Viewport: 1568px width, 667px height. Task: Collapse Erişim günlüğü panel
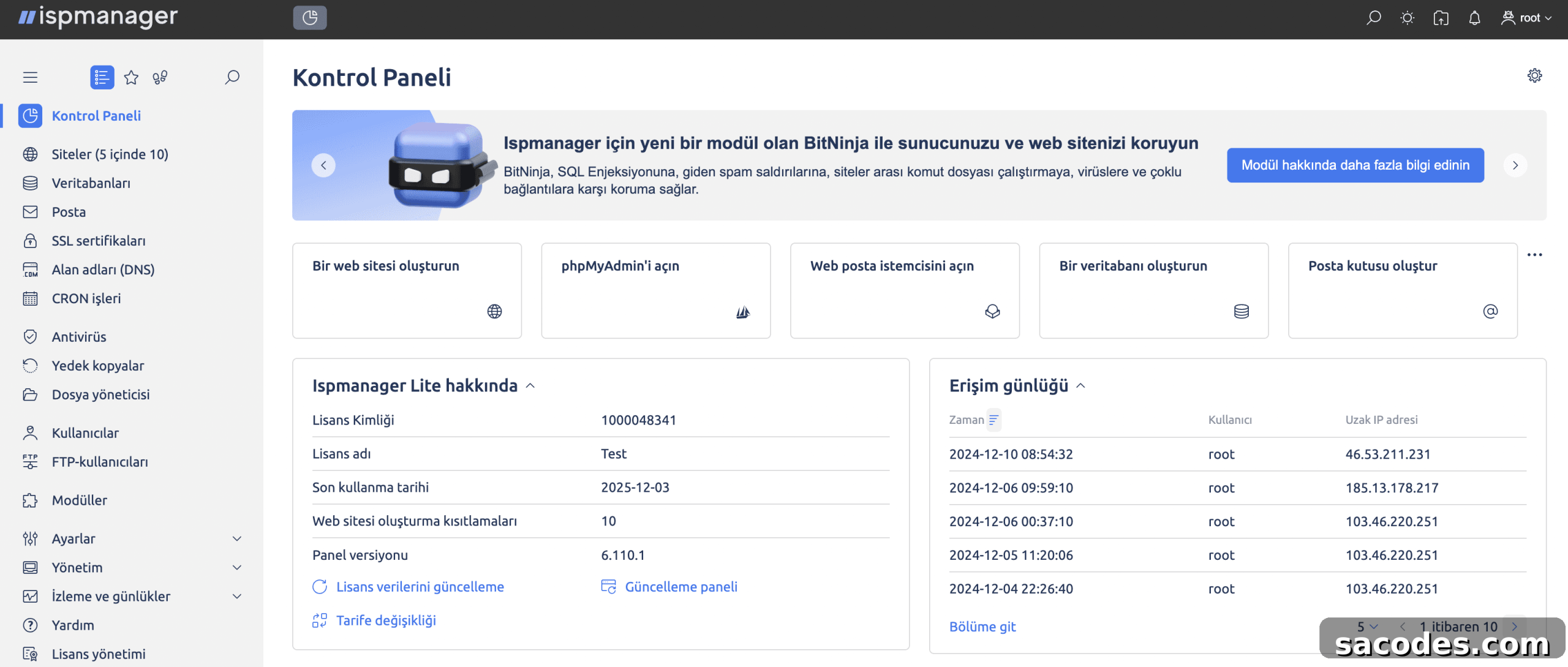(x=1081, y=386)
